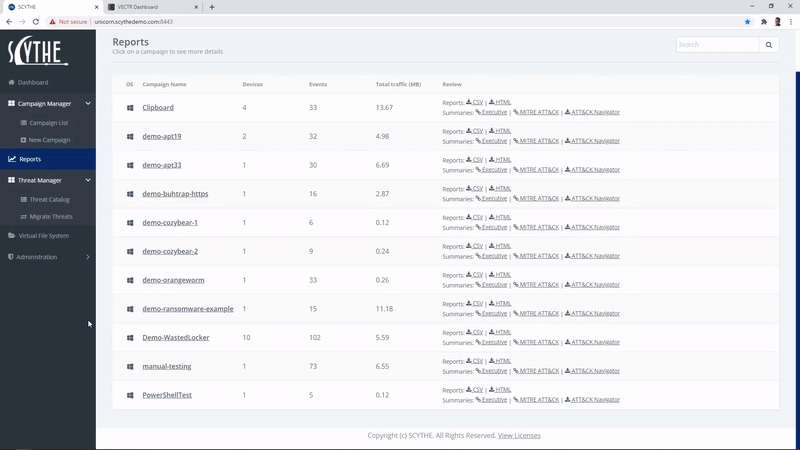Select the Reports sidebar item
Screen dimensions: 800x450
point(47,159)
